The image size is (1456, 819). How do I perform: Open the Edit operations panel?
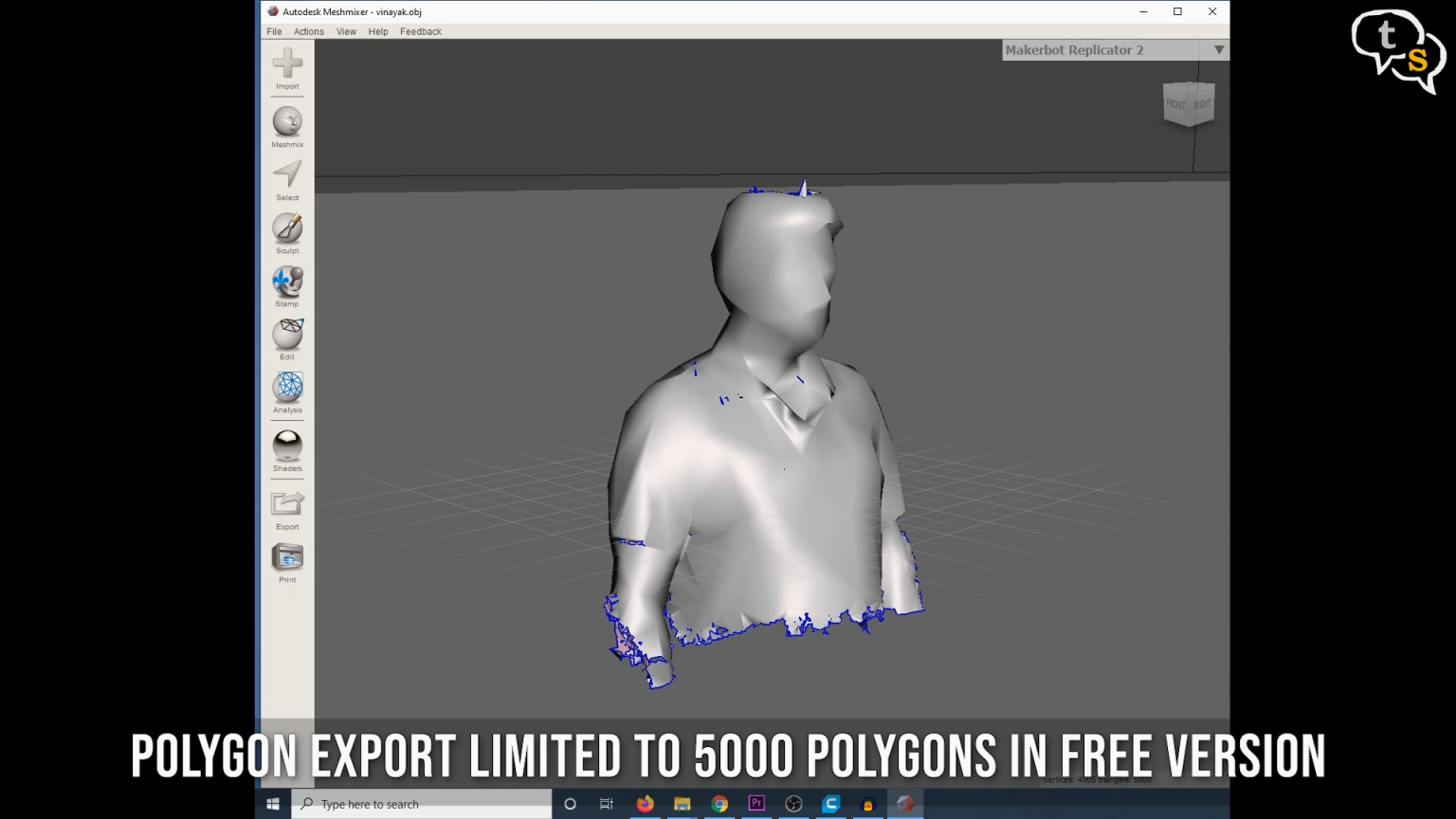[x=287, y=337]
